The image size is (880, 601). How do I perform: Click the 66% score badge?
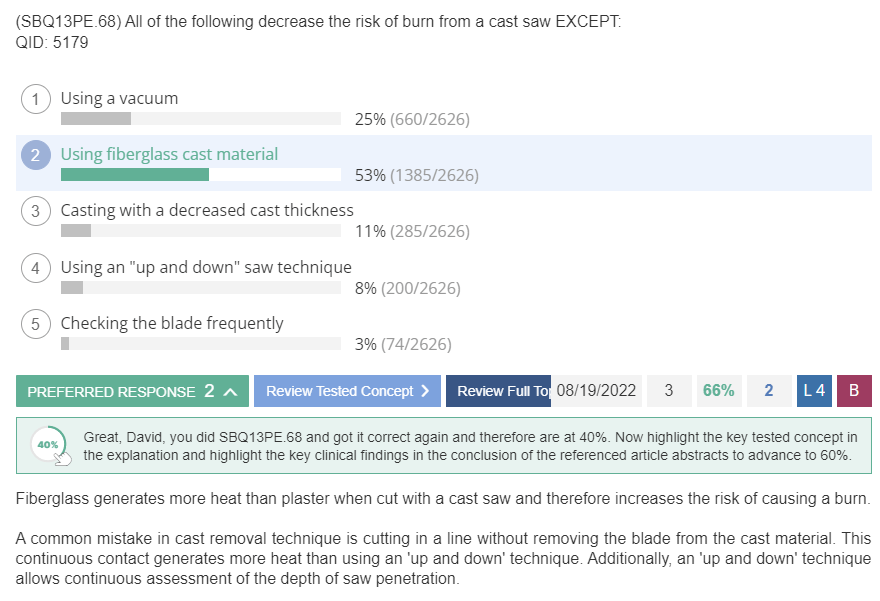point(719,391)
